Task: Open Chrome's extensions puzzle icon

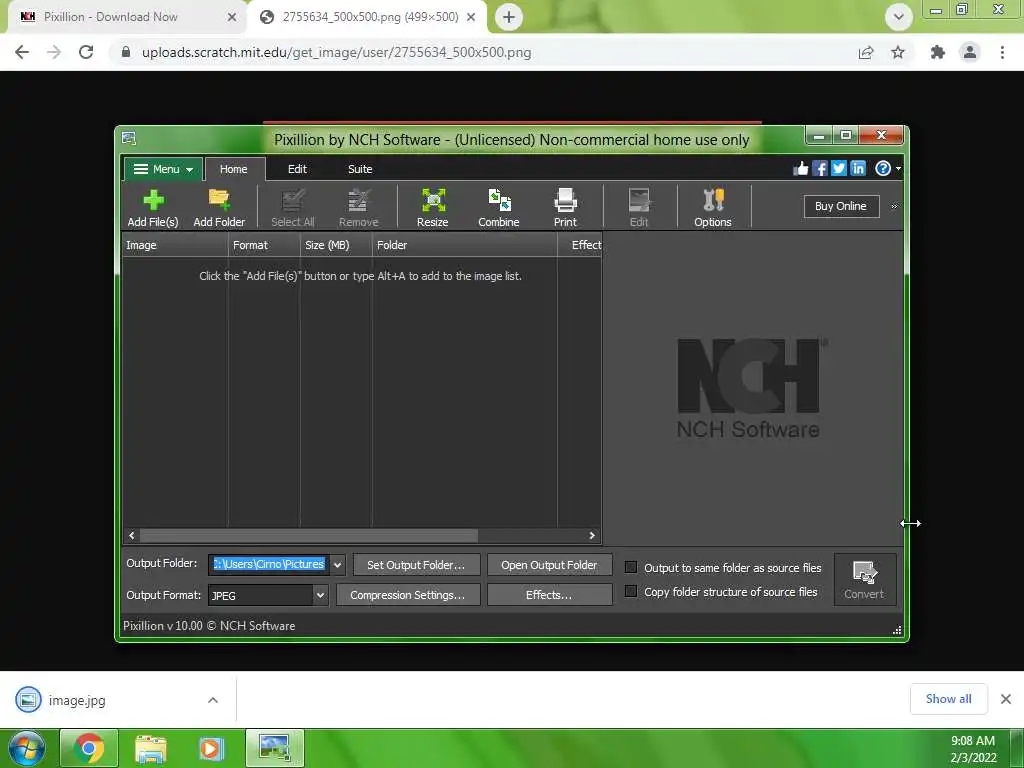Action: click(x=938, y=52)
